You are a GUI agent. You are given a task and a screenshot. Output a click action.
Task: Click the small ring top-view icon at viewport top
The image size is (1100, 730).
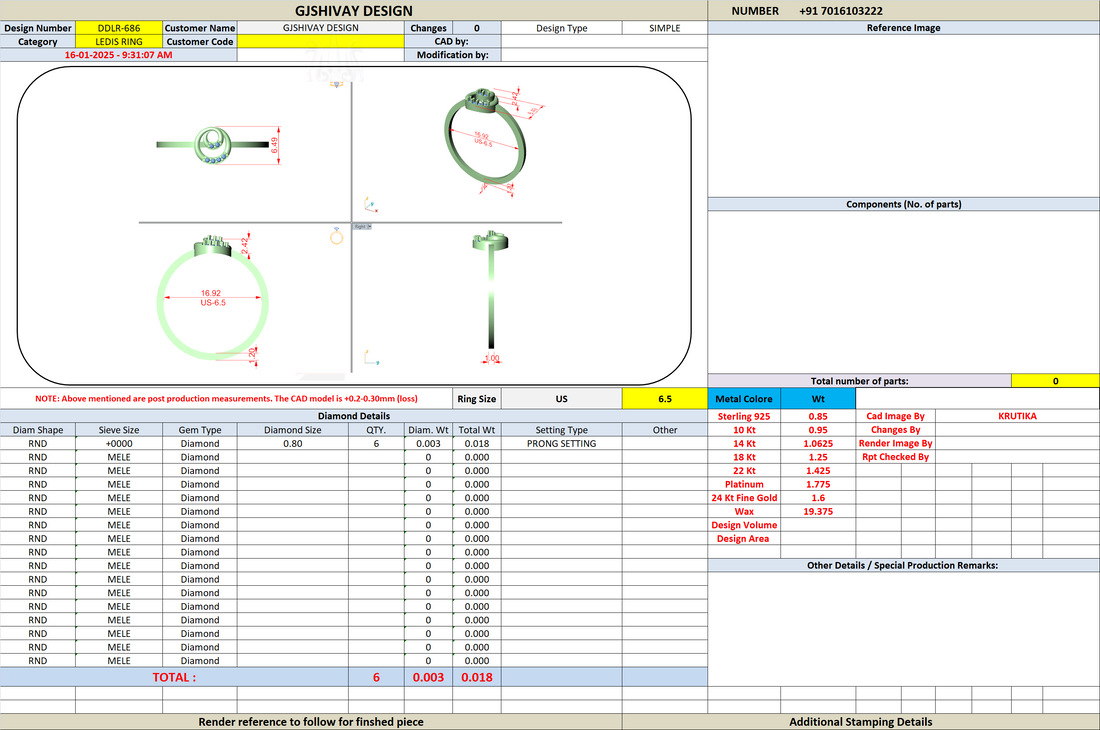[337, 85]
